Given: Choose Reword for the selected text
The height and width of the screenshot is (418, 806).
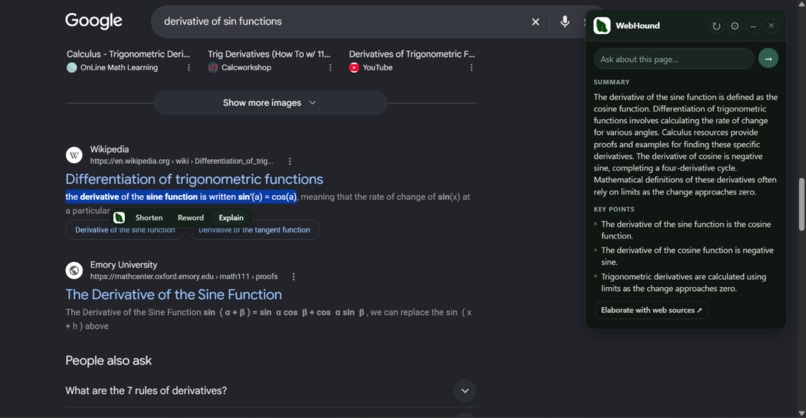Looking at the screenshot, I should point(190,217).
